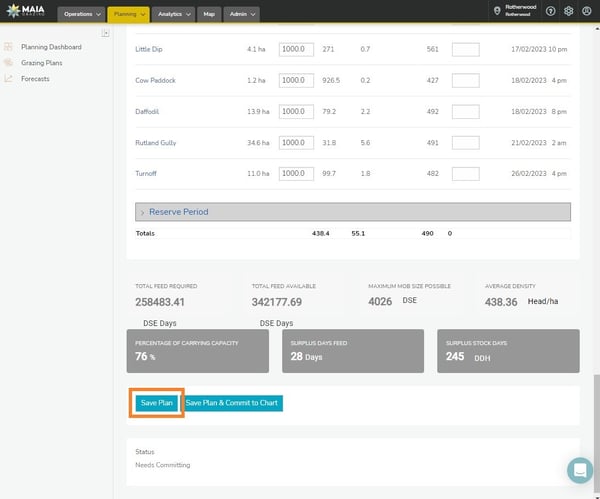Collapse the left sidebar panel
The height and width of the screenshot is (499, 600).
(106, 34)
